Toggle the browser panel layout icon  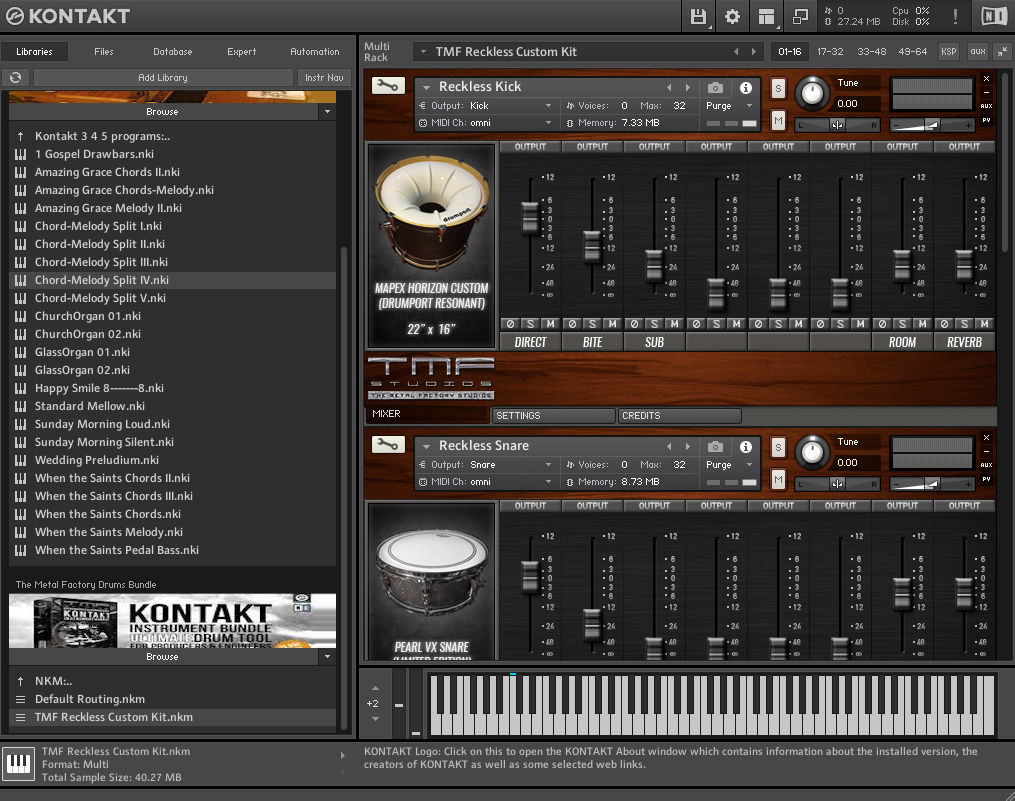click(766, 16)
